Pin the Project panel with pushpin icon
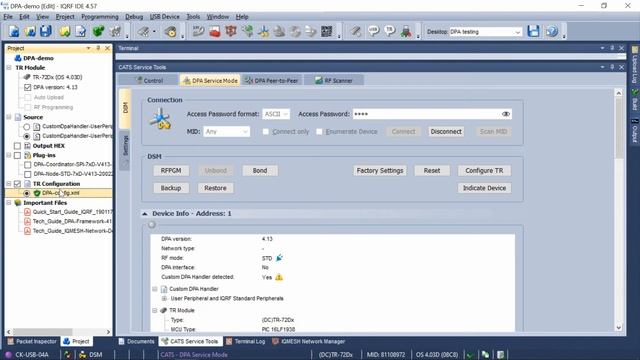Screen dimensions: 640x360 coord(98,48)
